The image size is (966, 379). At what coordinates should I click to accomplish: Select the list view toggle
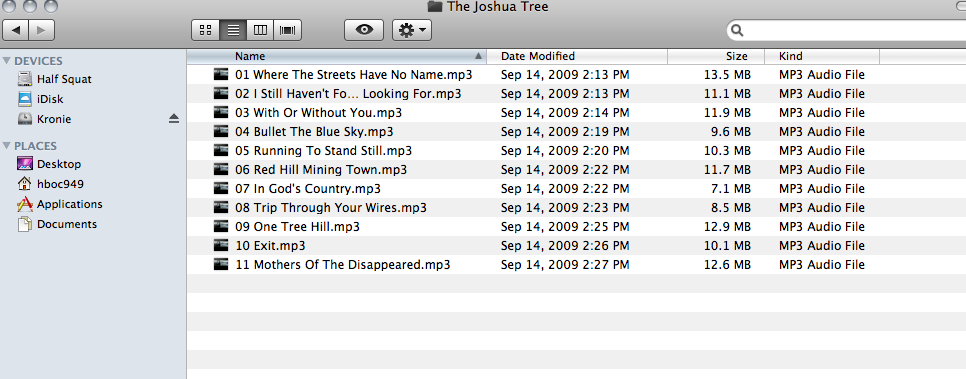pyautogui.click(x=233, y=30)
